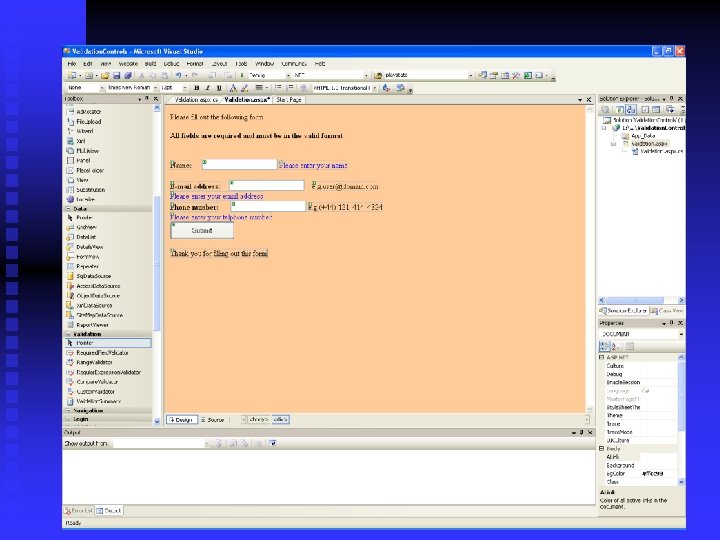The width and height of the screenshot is (720, 540).
Task: Expand the Navigation toolbox section
Action: (x=68, y=411)
